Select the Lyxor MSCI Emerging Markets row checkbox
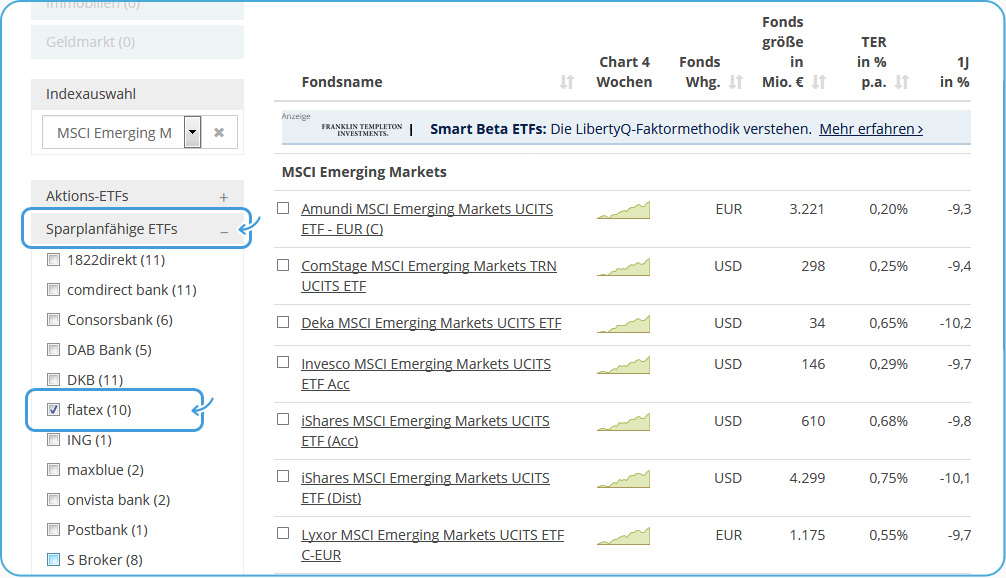1006x578 pixels. click(283, 533)
